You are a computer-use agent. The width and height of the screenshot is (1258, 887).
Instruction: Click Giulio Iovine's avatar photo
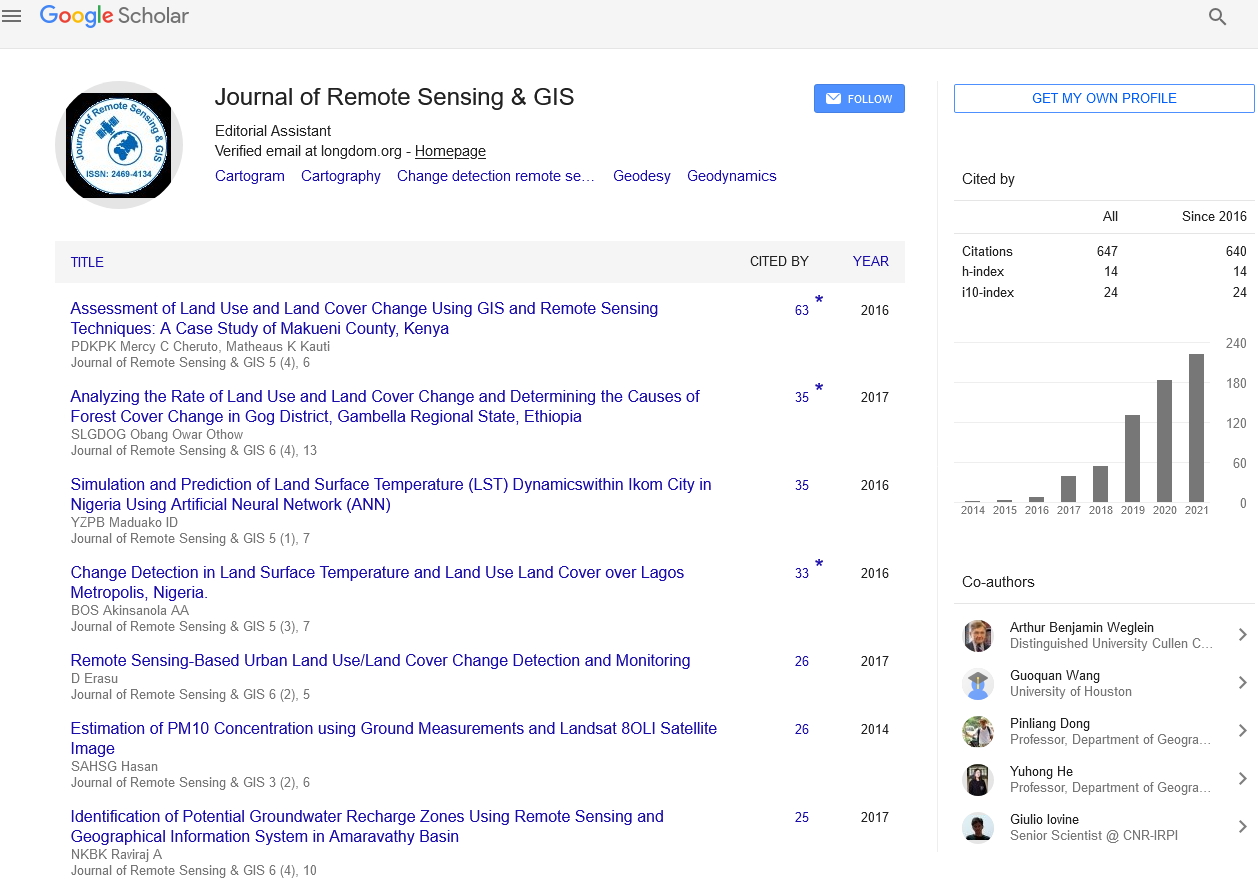tap(977, 828)
